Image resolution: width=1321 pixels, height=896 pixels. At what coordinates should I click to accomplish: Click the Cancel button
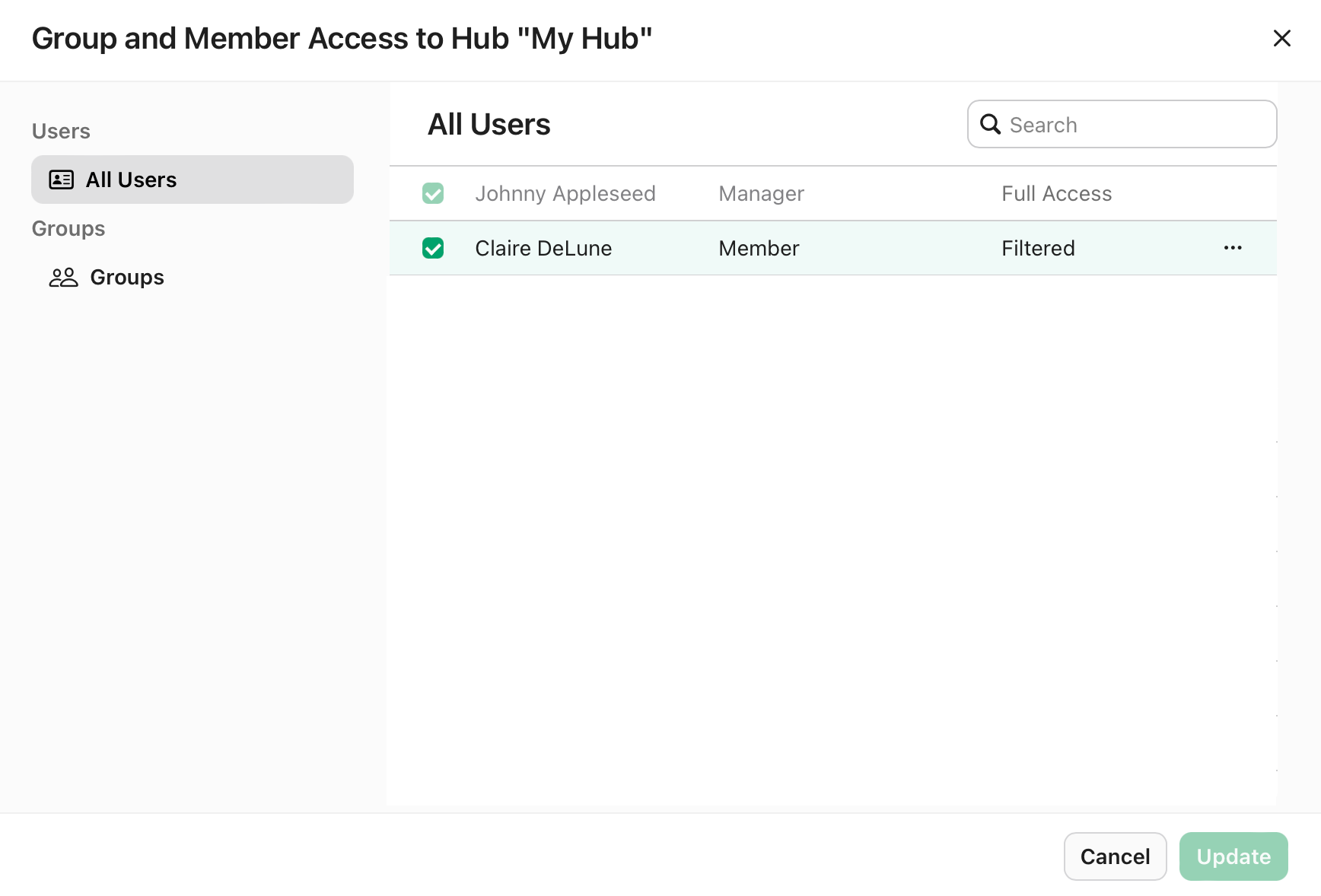[x=1115, y=856]
